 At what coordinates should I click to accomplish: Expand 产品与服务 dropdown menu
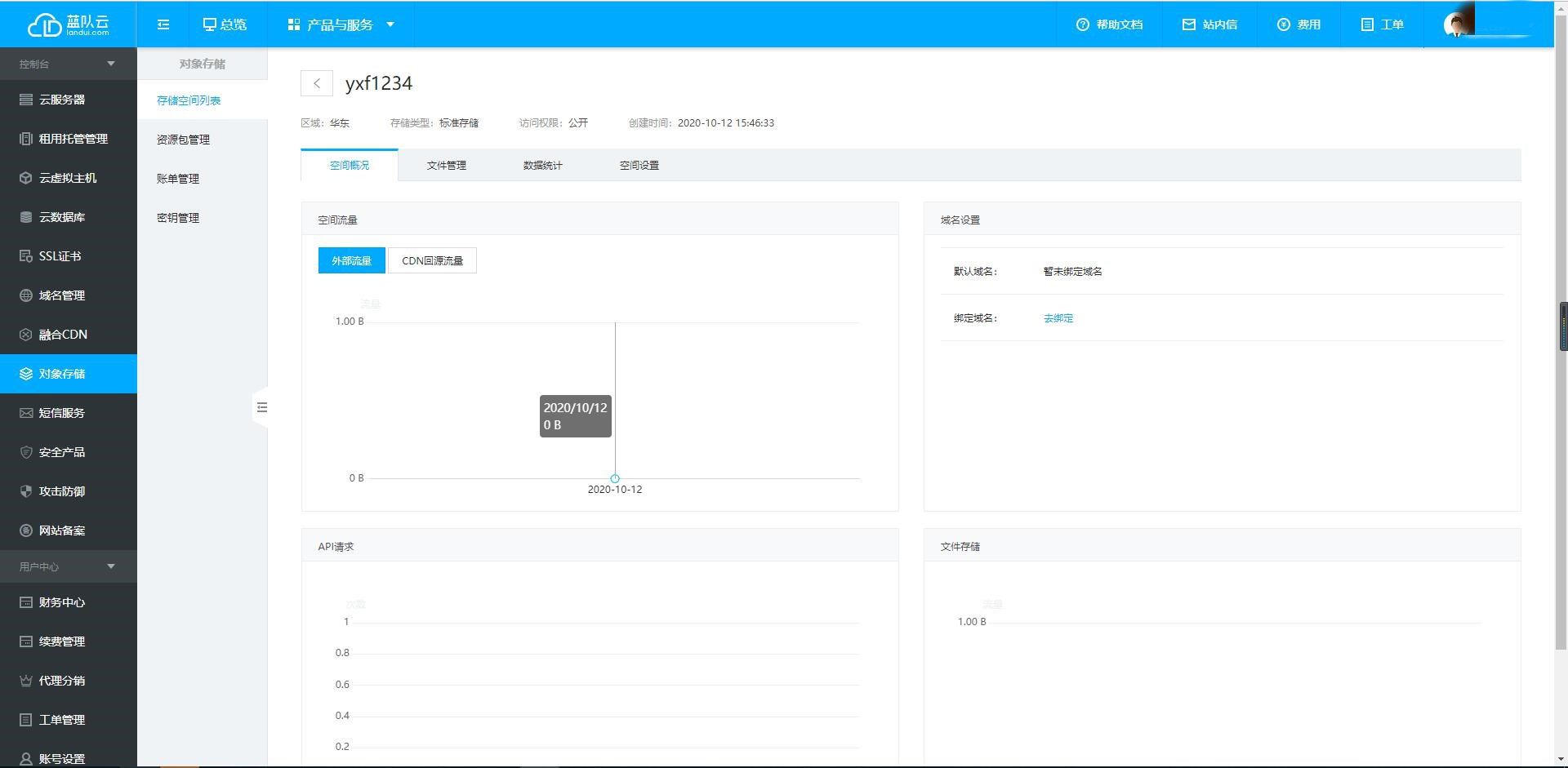click(341, 24)
